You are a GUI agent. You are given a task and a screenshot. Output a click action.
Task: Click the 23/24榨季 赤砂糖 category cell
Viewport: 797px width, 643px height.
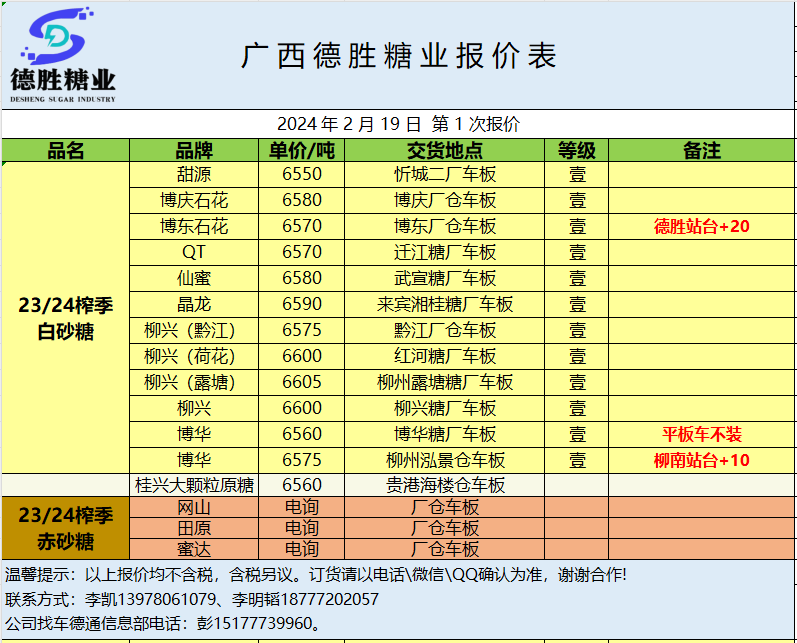pos(66,528)
